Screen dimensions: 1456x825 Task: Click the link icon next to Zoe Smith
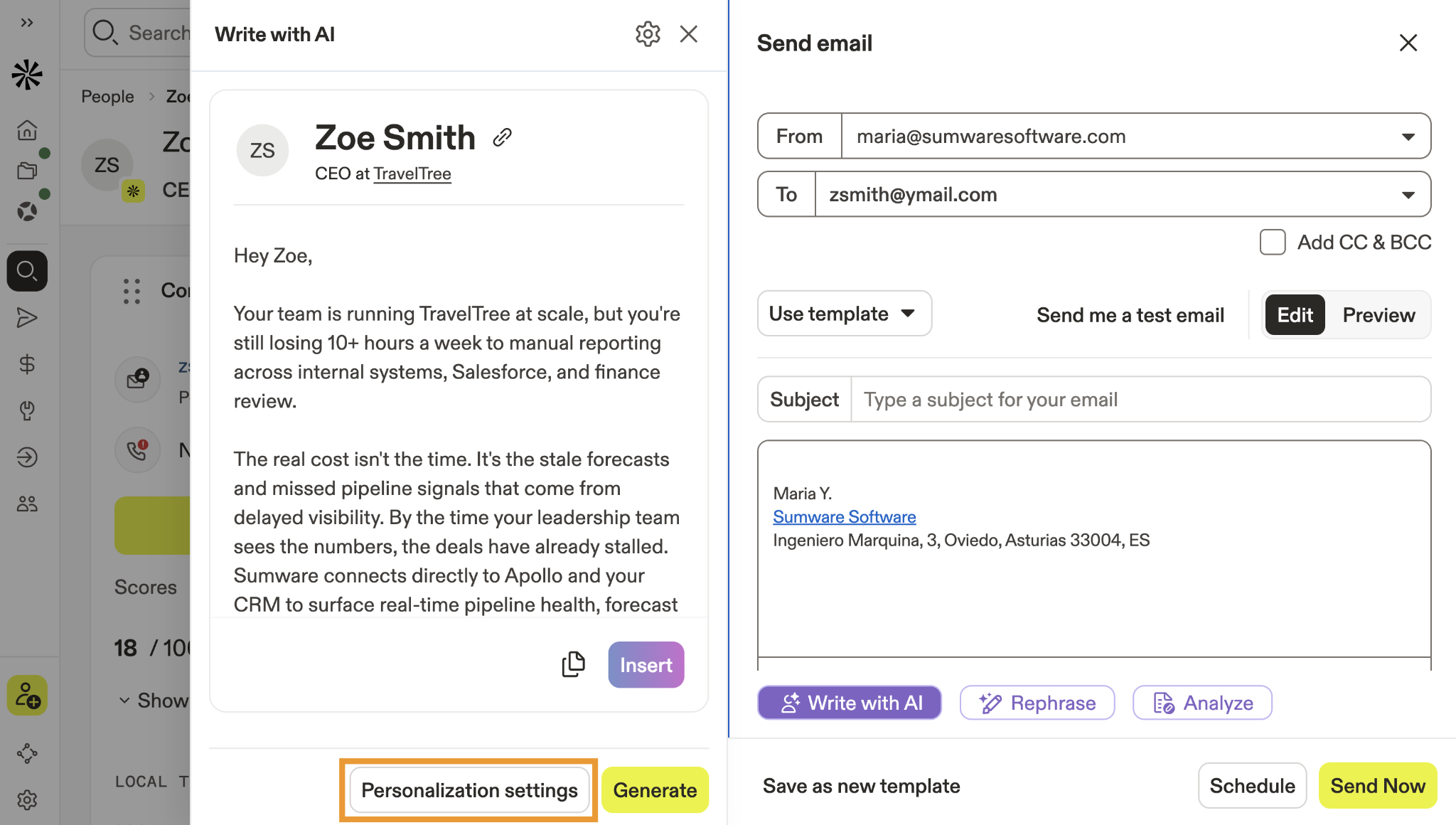pos(502,137)
